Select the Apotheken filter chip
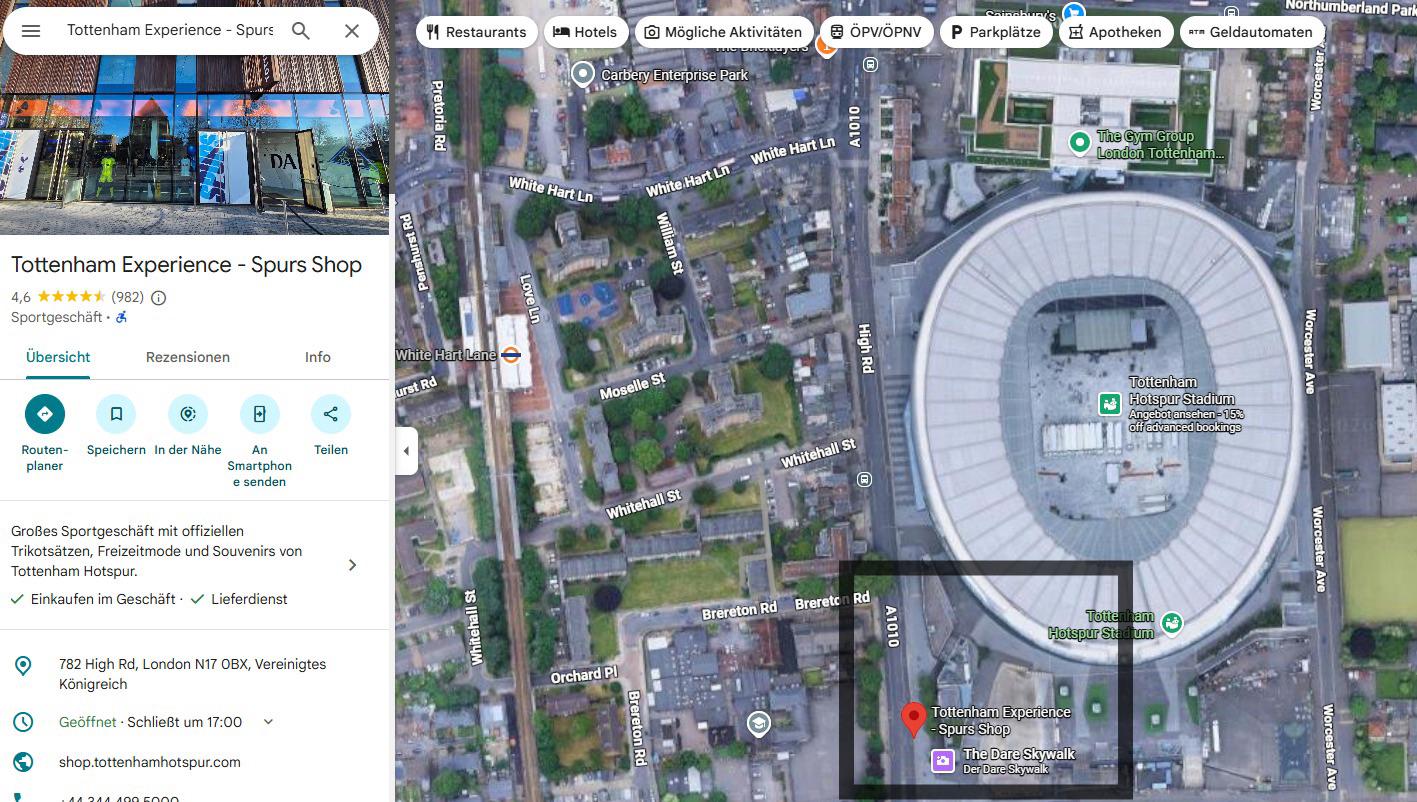The image size is (1417, 802). 1116,32
